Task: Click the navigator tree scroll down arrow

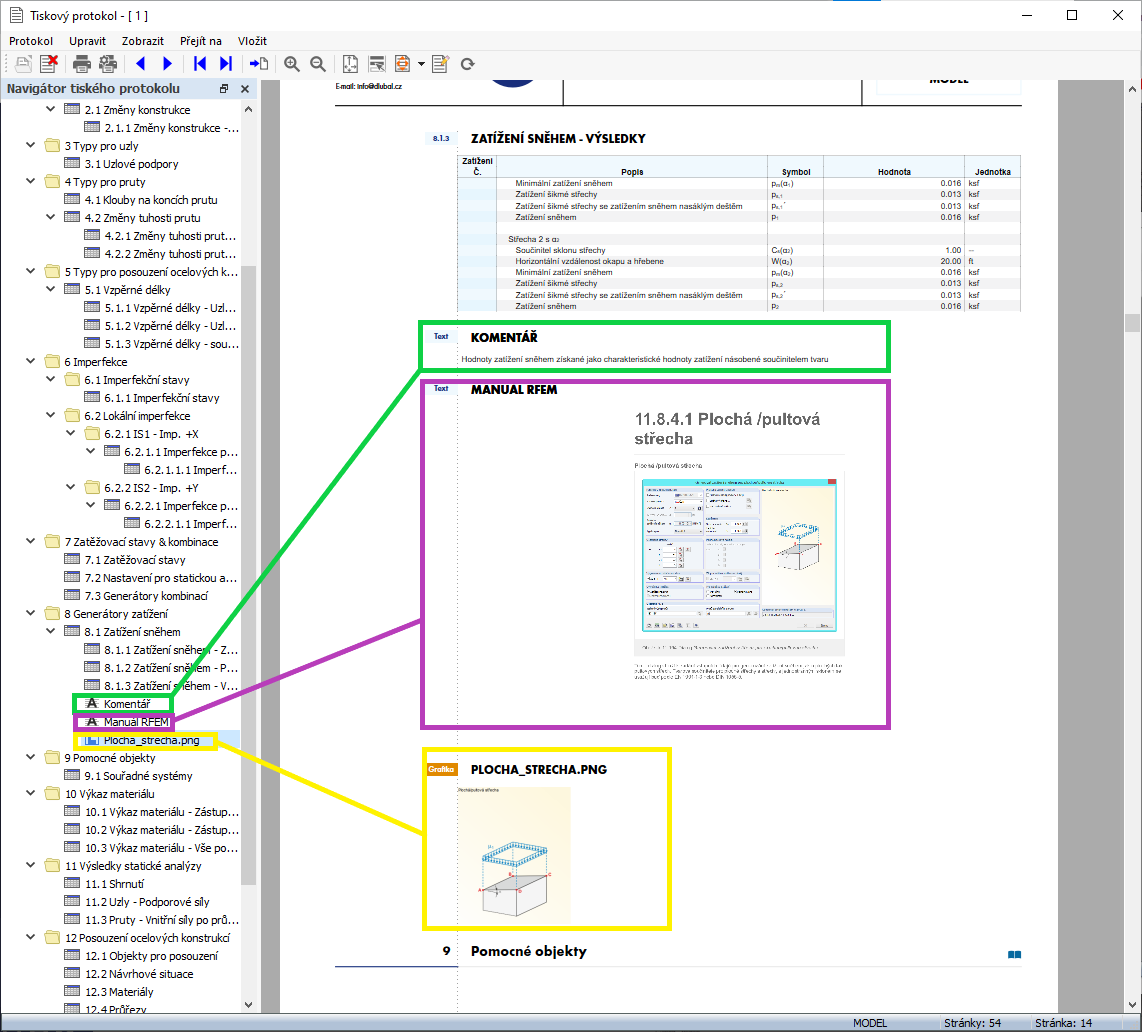Action: 248,1004
